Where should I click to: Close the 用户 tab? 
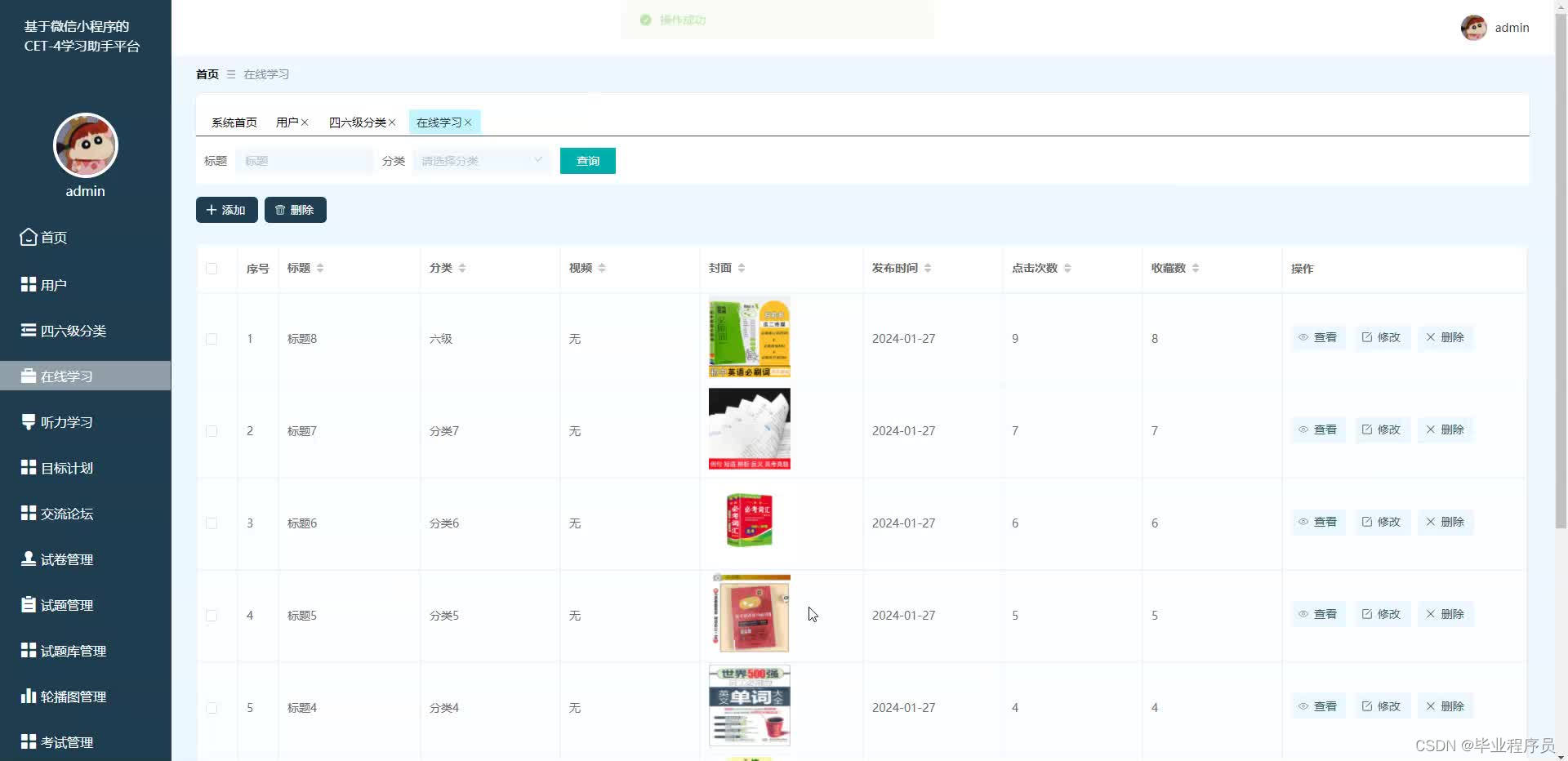click(x=305, y=122)
